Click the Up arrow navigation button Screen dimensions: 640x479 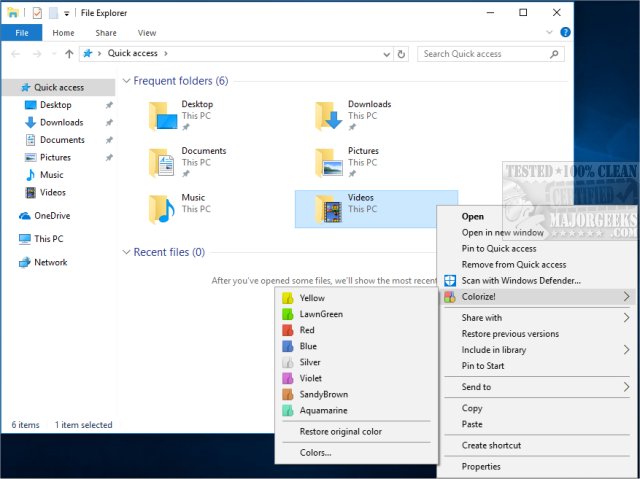[x=68, y=54]
